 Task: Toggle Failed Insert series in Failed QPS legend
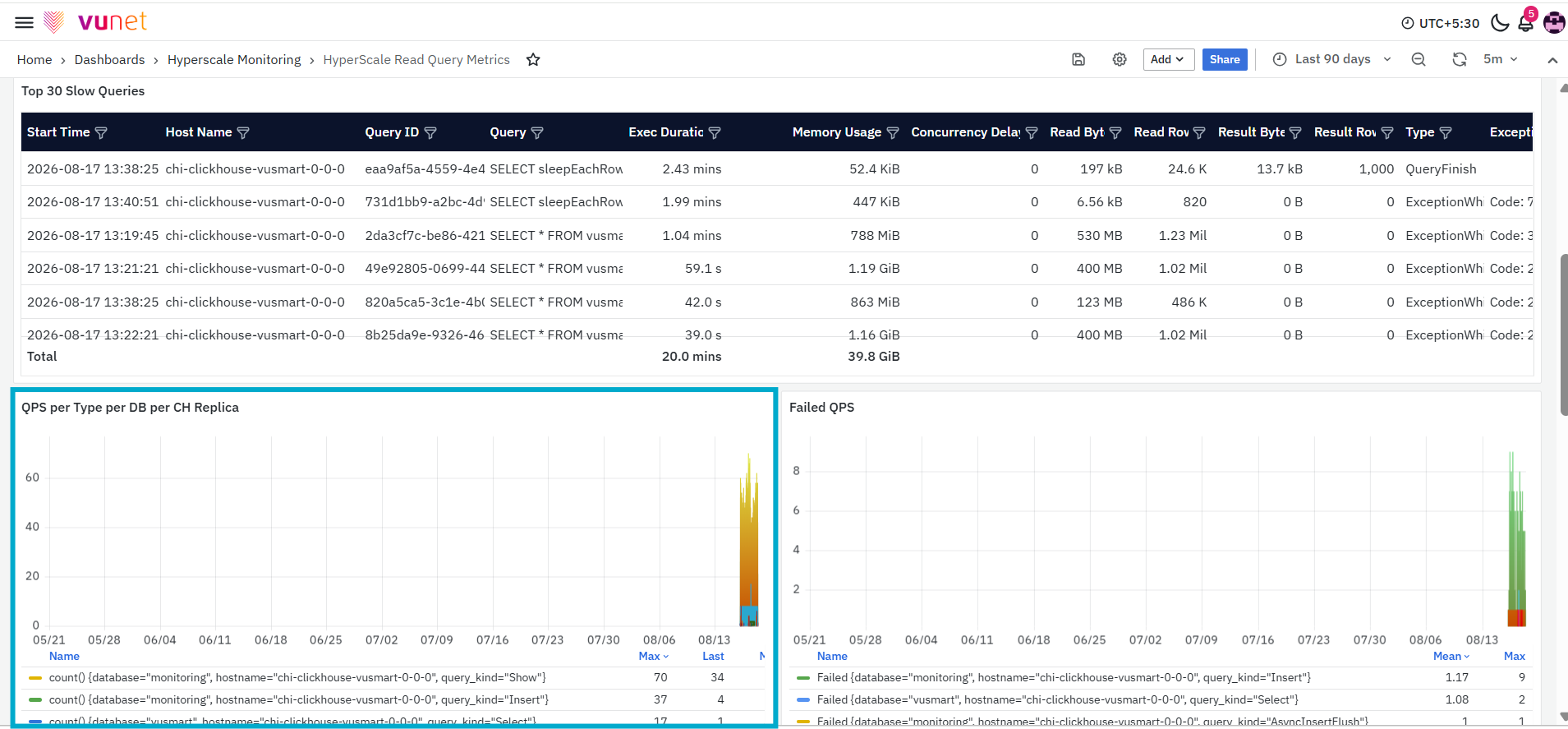click(x=1064, y=677)
